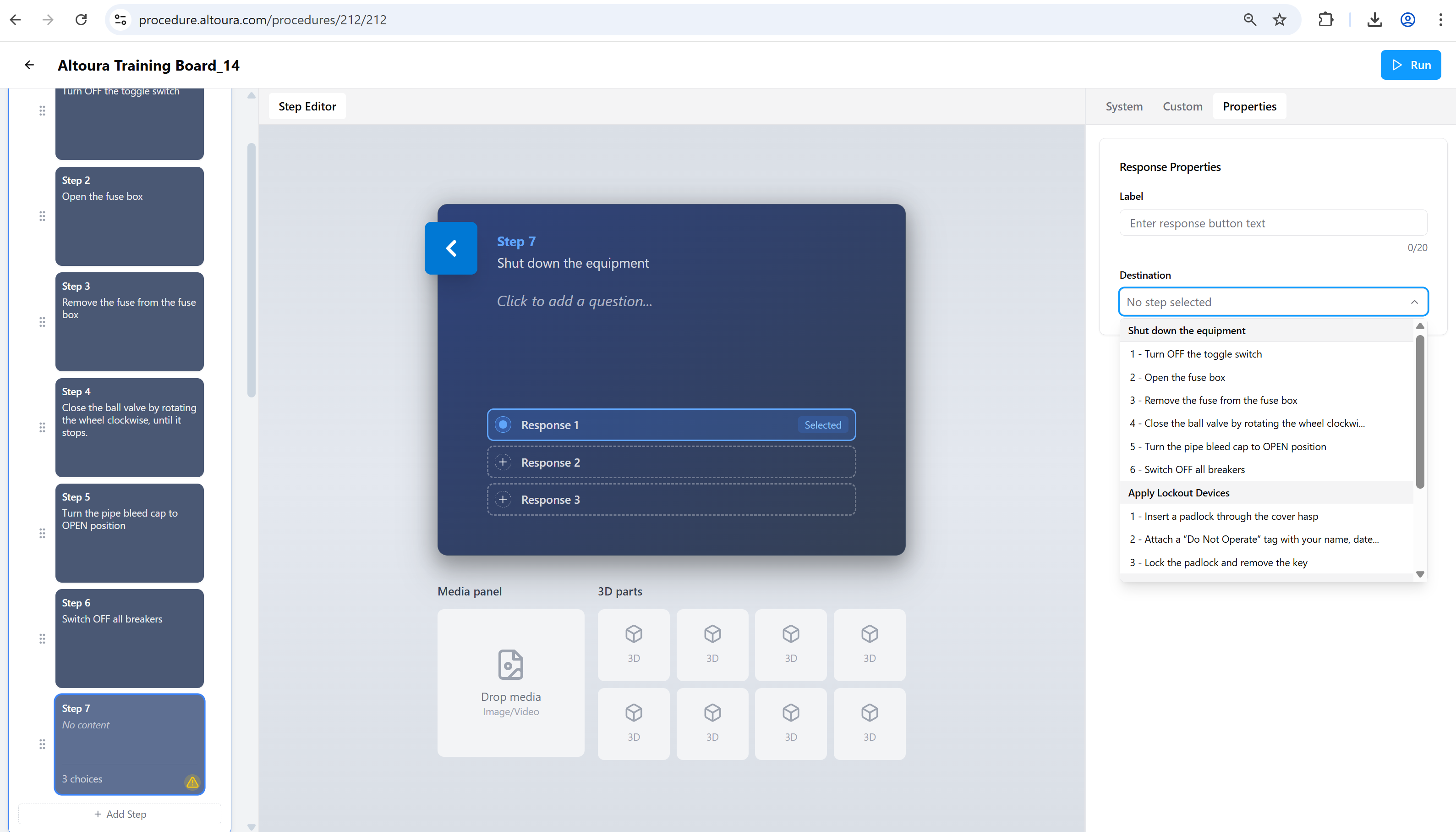Add Response 3 using its plus icon
The height and width of the screenshot is (832, 1456).
pos(503,499)
